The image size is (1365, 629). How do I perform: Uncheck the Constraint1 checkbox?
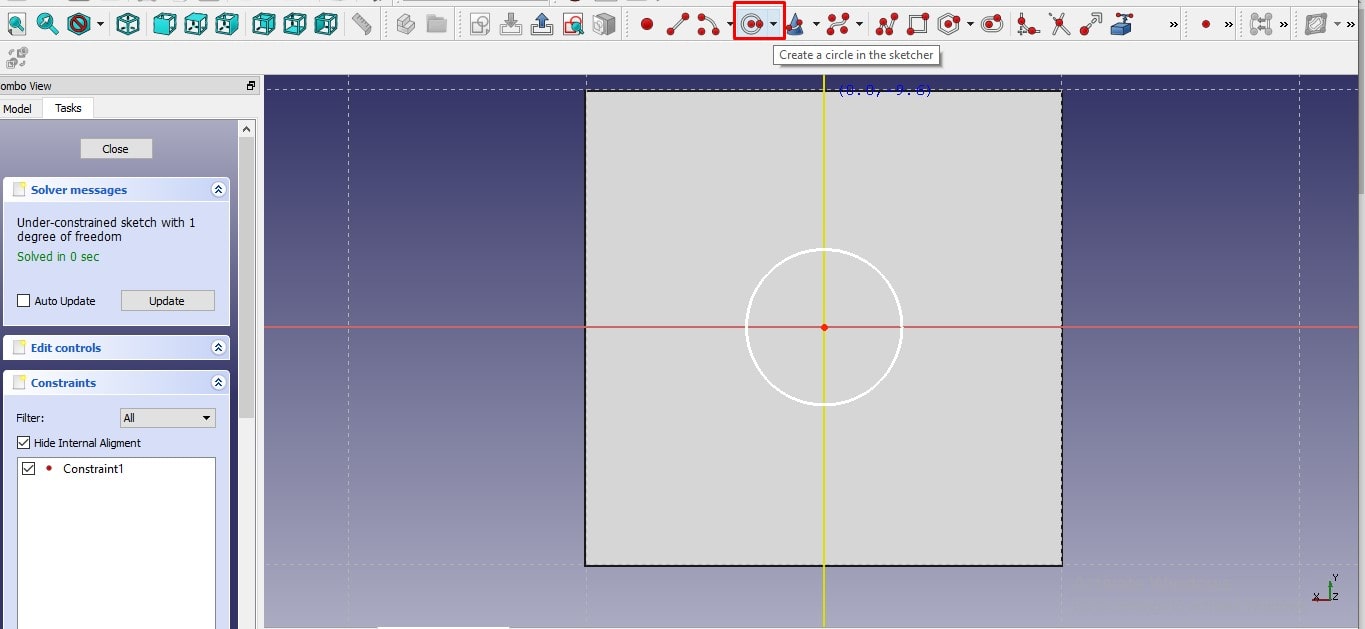[28, 469]
